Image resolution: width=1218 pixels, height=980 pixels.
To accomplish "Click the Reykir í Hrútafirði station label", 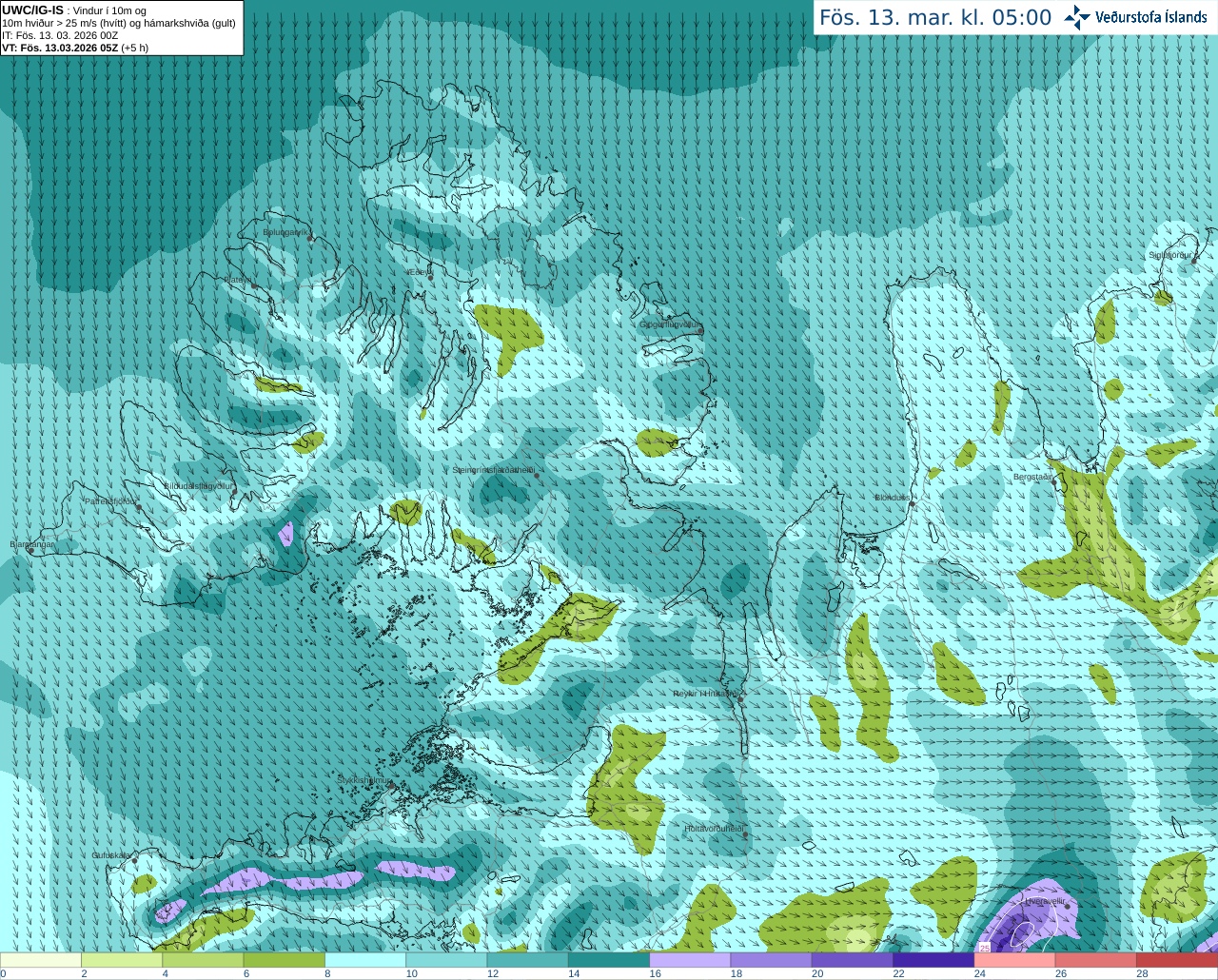I will pyautogui.click(x=706, y=694).
